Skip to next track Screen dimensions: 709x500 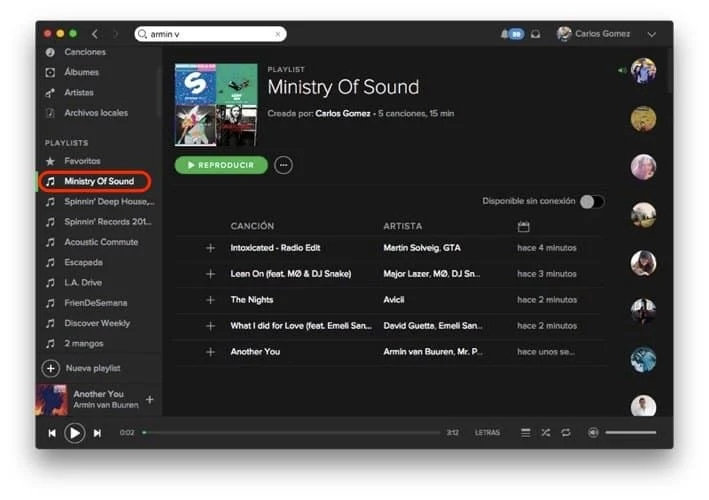[x=97, y=433]
